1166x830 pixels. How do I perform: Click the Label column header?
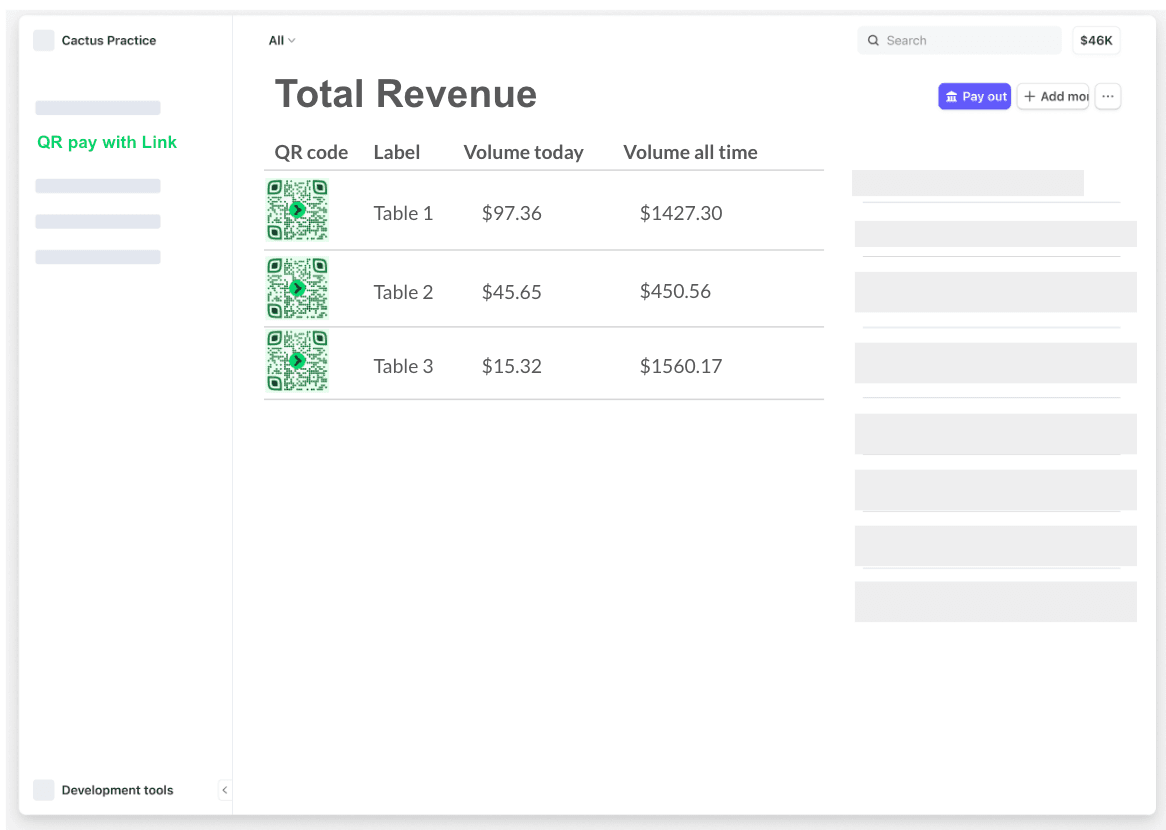(396, 152)
